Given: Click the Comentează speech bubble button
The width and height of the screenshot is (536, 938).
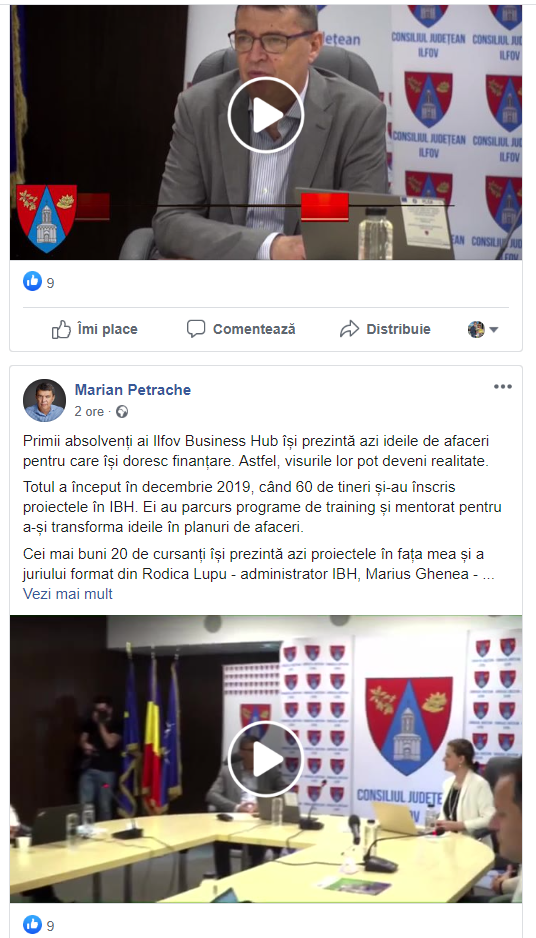Looking at the screenshot, I should point(240,329).
